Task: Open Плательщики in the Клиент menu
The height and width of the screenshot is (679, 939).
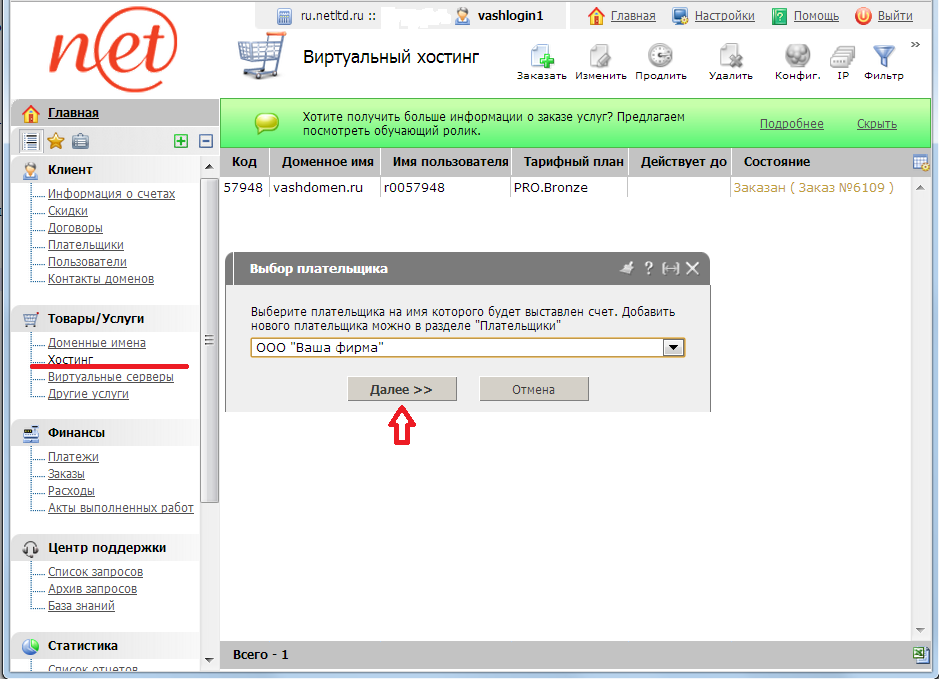Action: coord(86,245)
